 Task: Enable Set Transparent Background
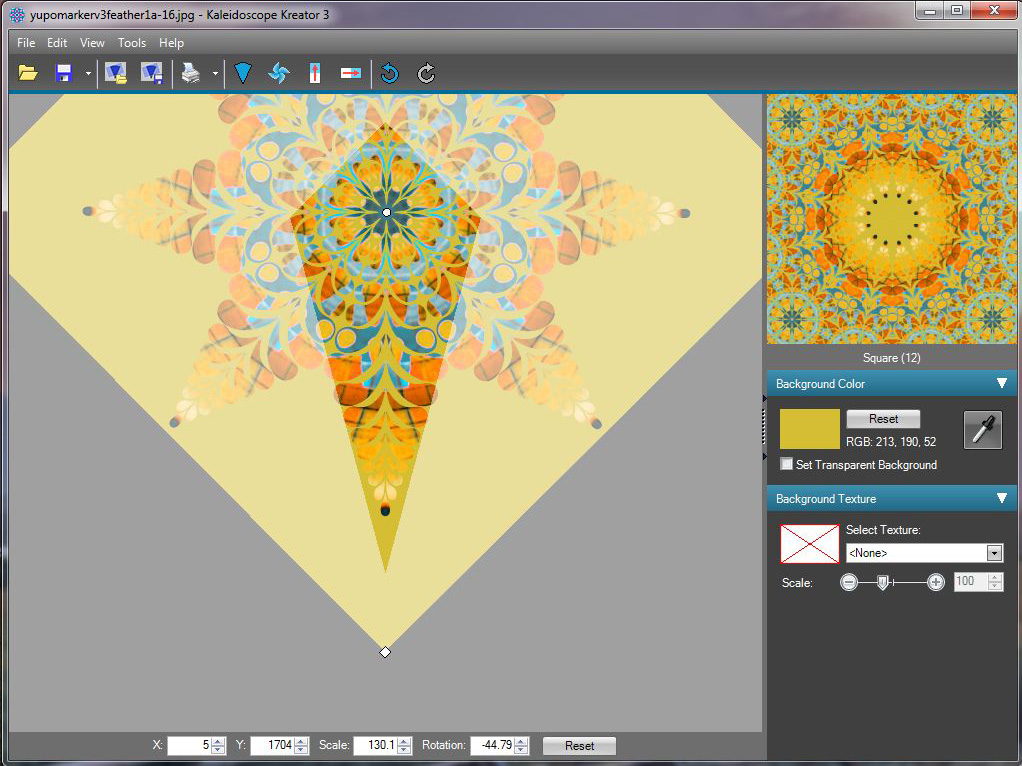click(787, 464)
